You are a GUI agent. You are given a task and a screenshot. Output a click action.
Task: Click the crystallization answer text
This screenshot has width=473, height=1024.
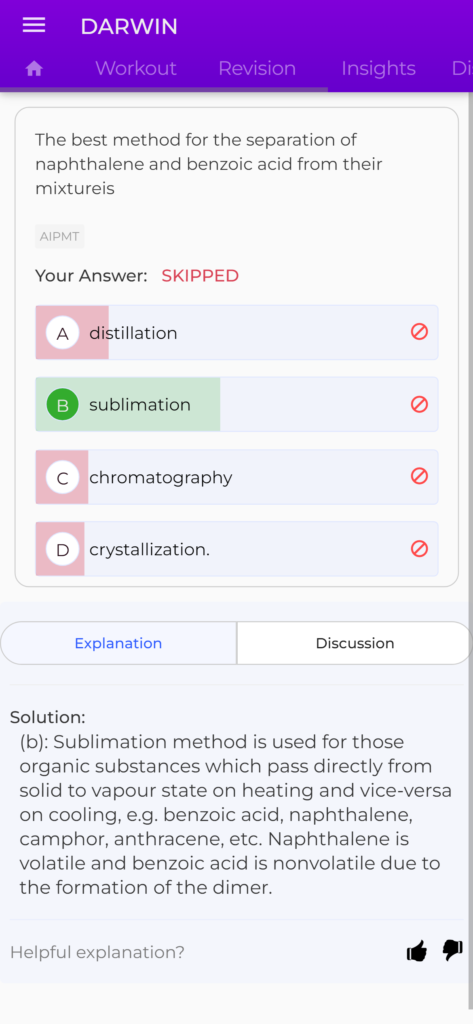pyautogui.click(x=150, y=550)
